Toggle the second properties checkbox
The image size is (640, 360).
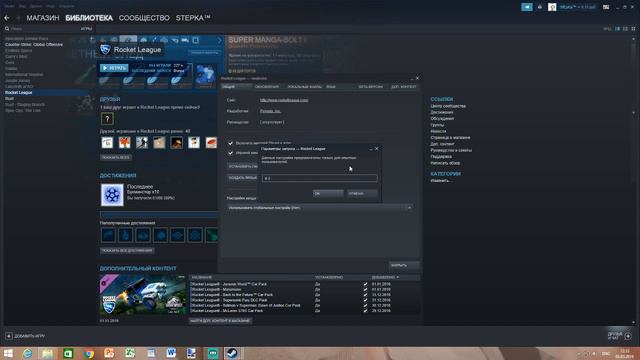[231, 153]
